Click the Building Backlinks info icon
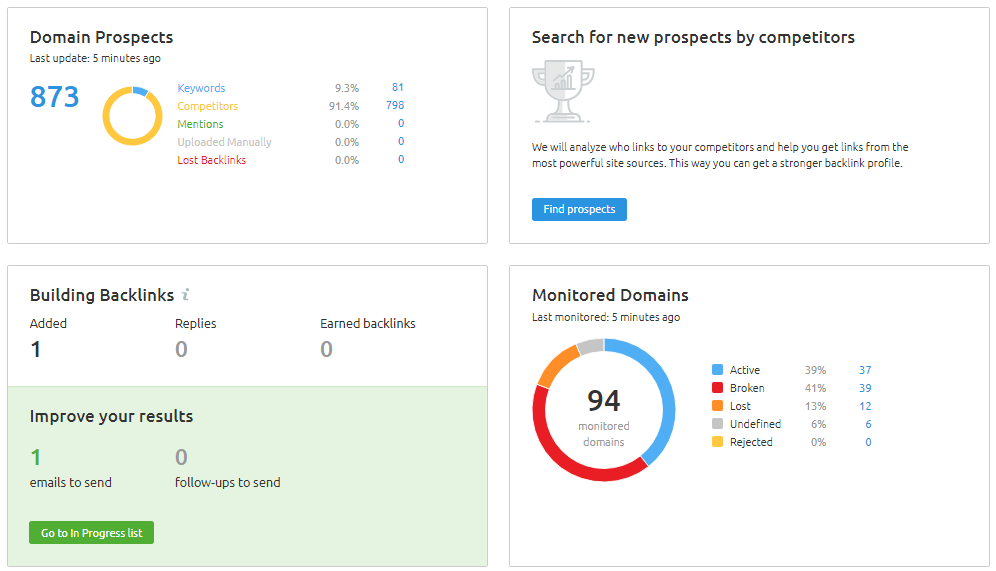The width and height of the screenshot is (996, 571). coord(186,295)
